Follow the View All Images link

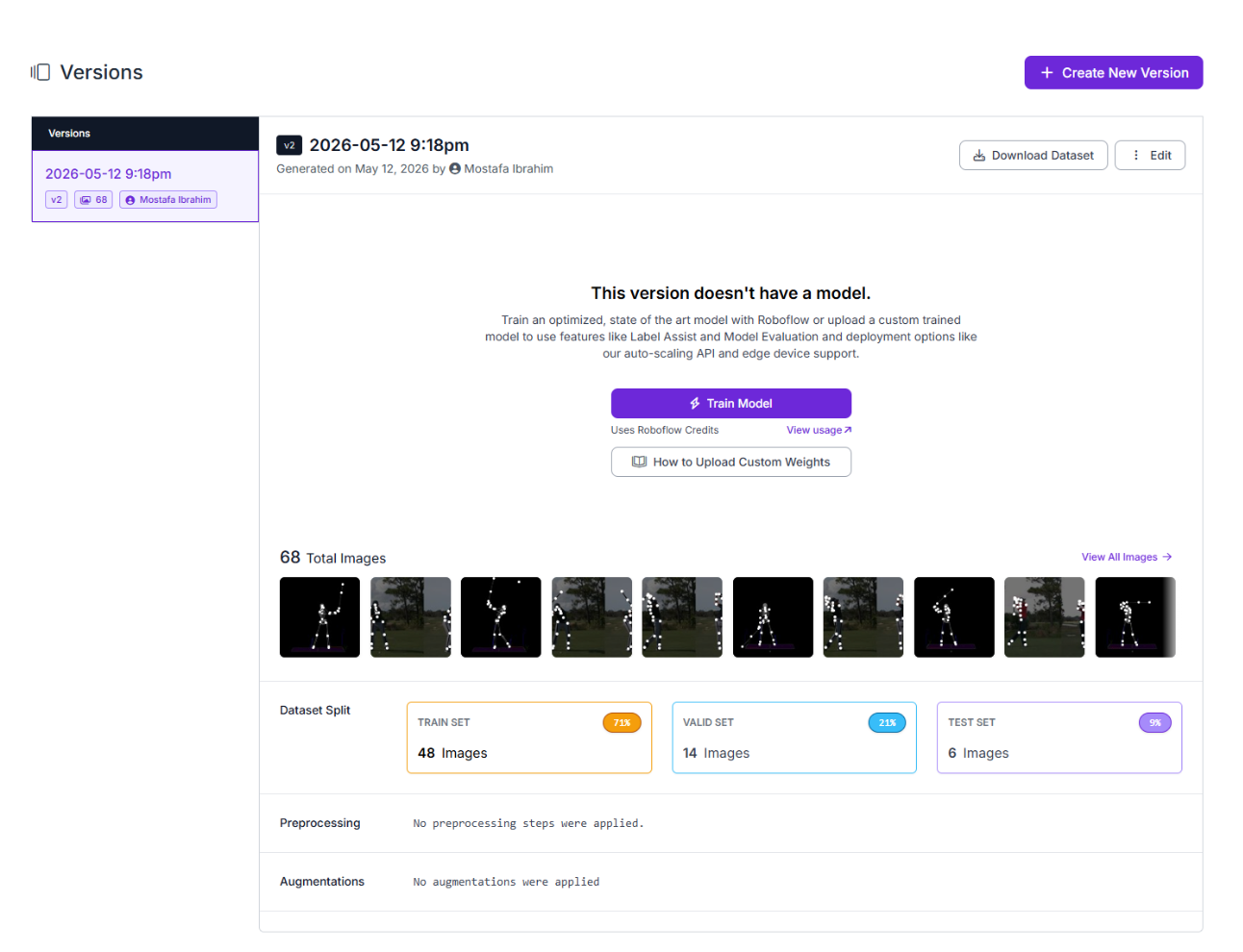pos(1127,557)
